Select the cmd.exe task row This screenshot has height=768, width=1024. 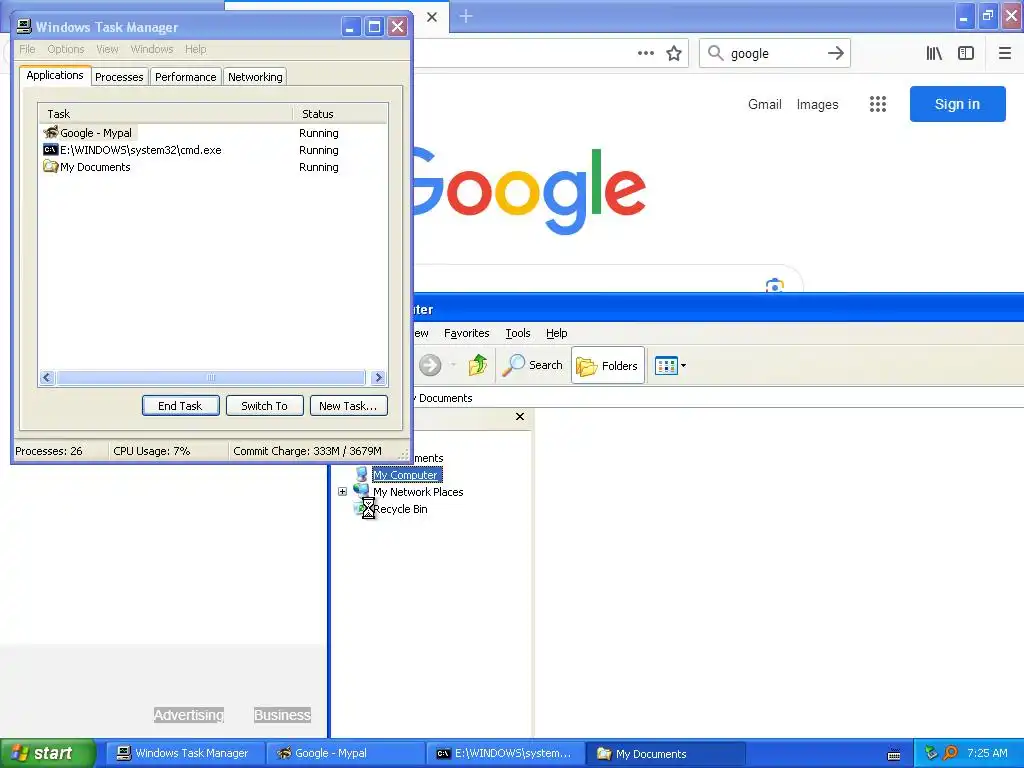click(213, 150)
